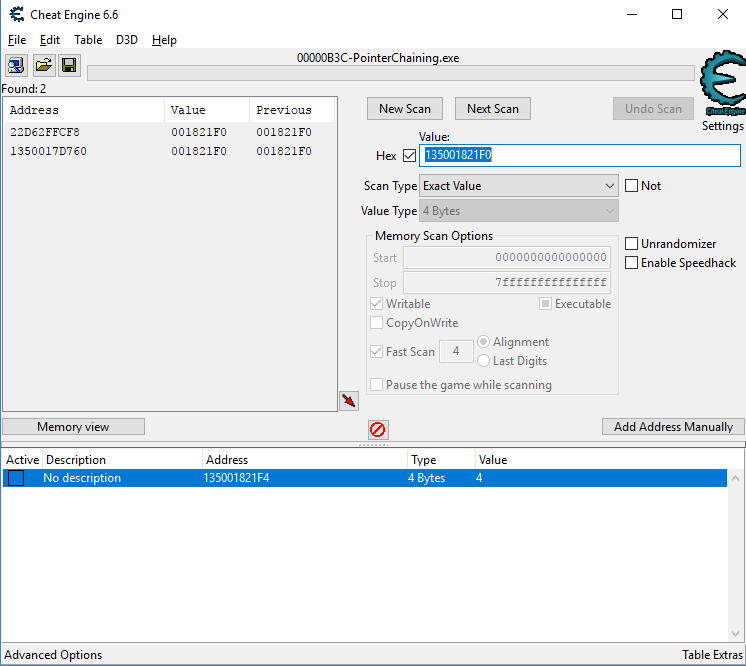Click the save floppy disk icon

(69, 65)
